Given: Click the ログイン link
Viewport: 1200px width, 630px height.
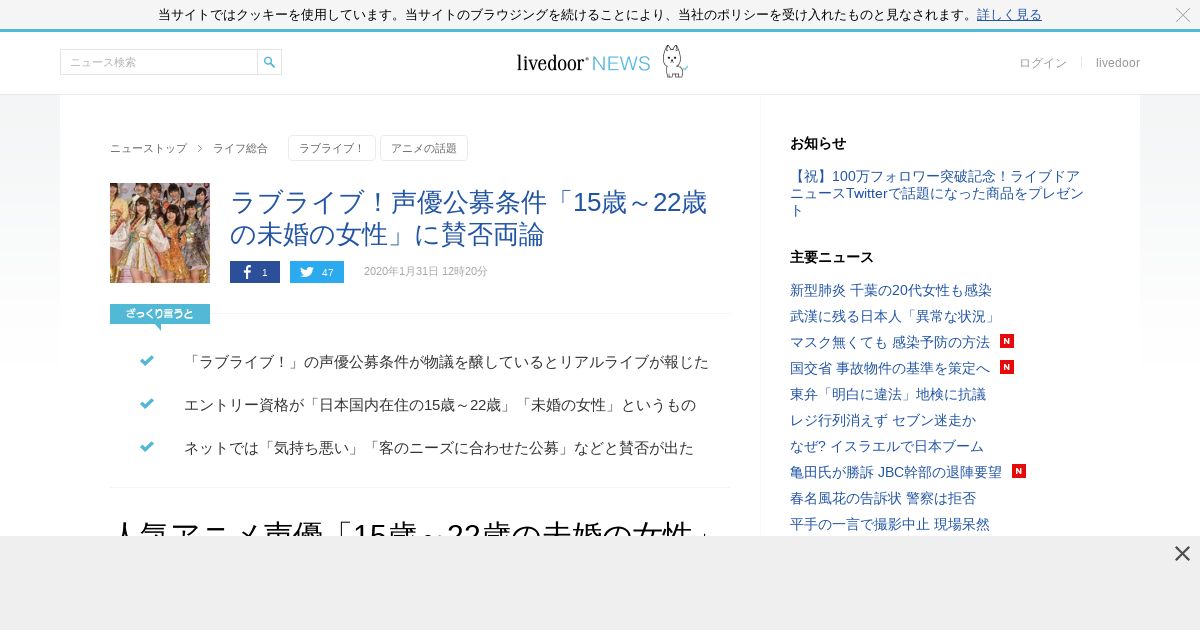Looking at the screenshot, I should click(x=1043, y=63).
